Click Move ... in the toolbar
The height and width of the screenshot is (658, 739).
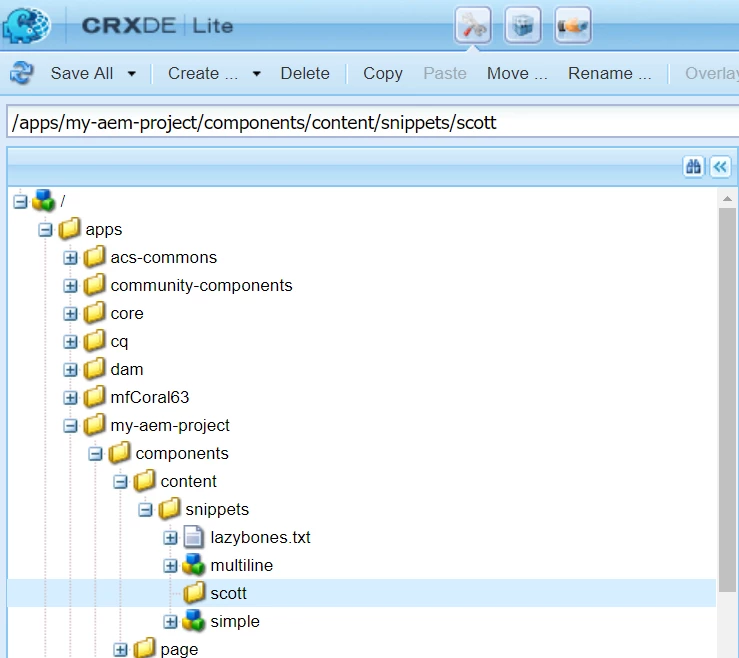click(x=517, y=73)
